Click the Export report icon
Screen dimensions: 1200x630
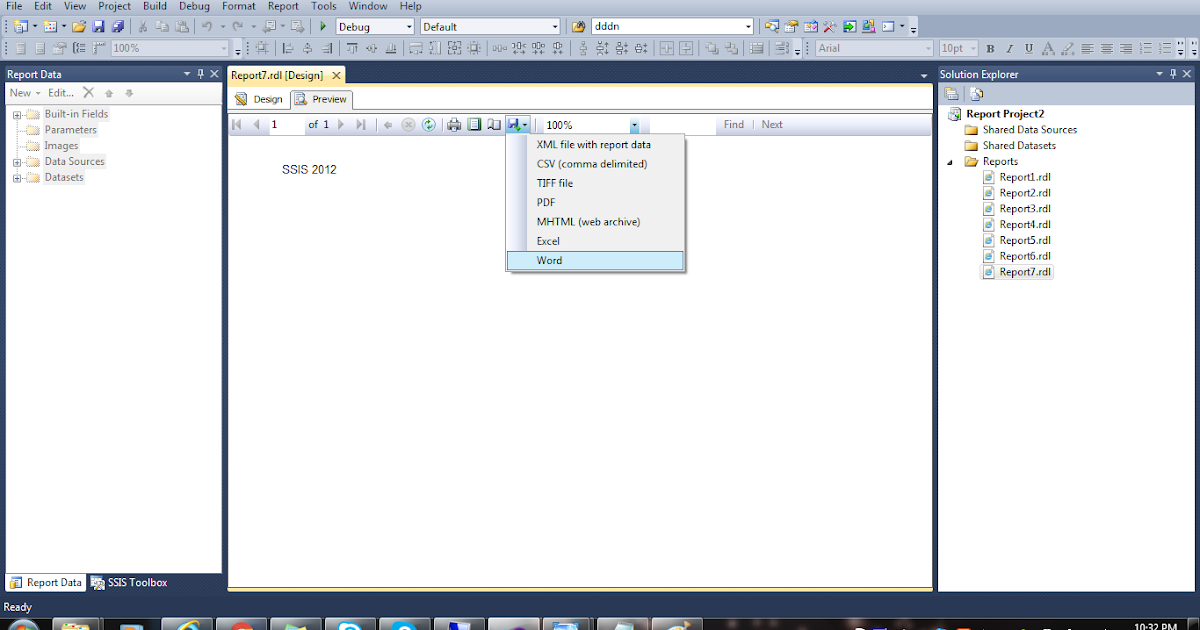pos(515,124)
